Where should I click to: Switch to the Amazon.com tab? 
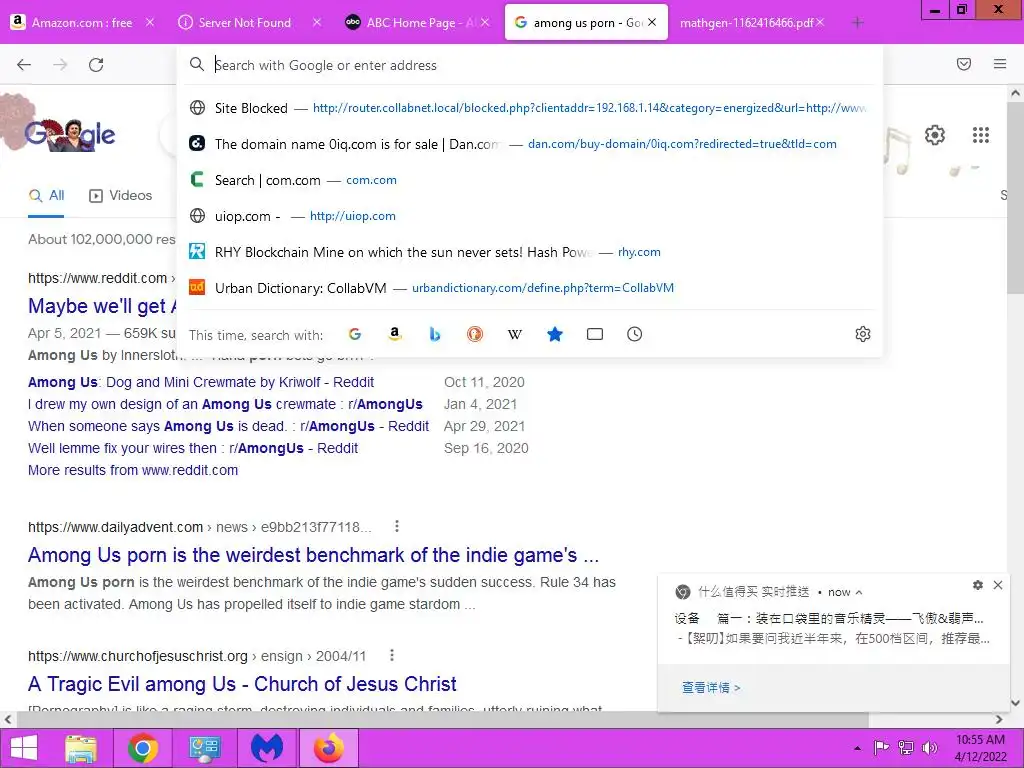[x=82, y=23]
